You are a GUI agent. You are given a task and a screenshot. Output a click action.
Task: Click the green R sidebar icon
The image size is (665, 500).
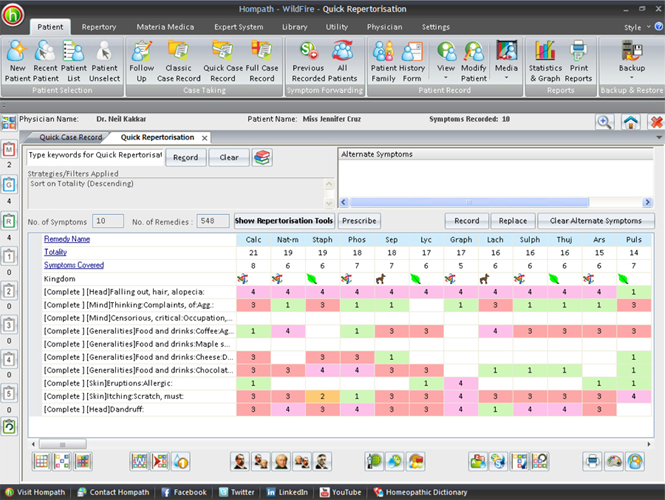click(x=9, y=221)
